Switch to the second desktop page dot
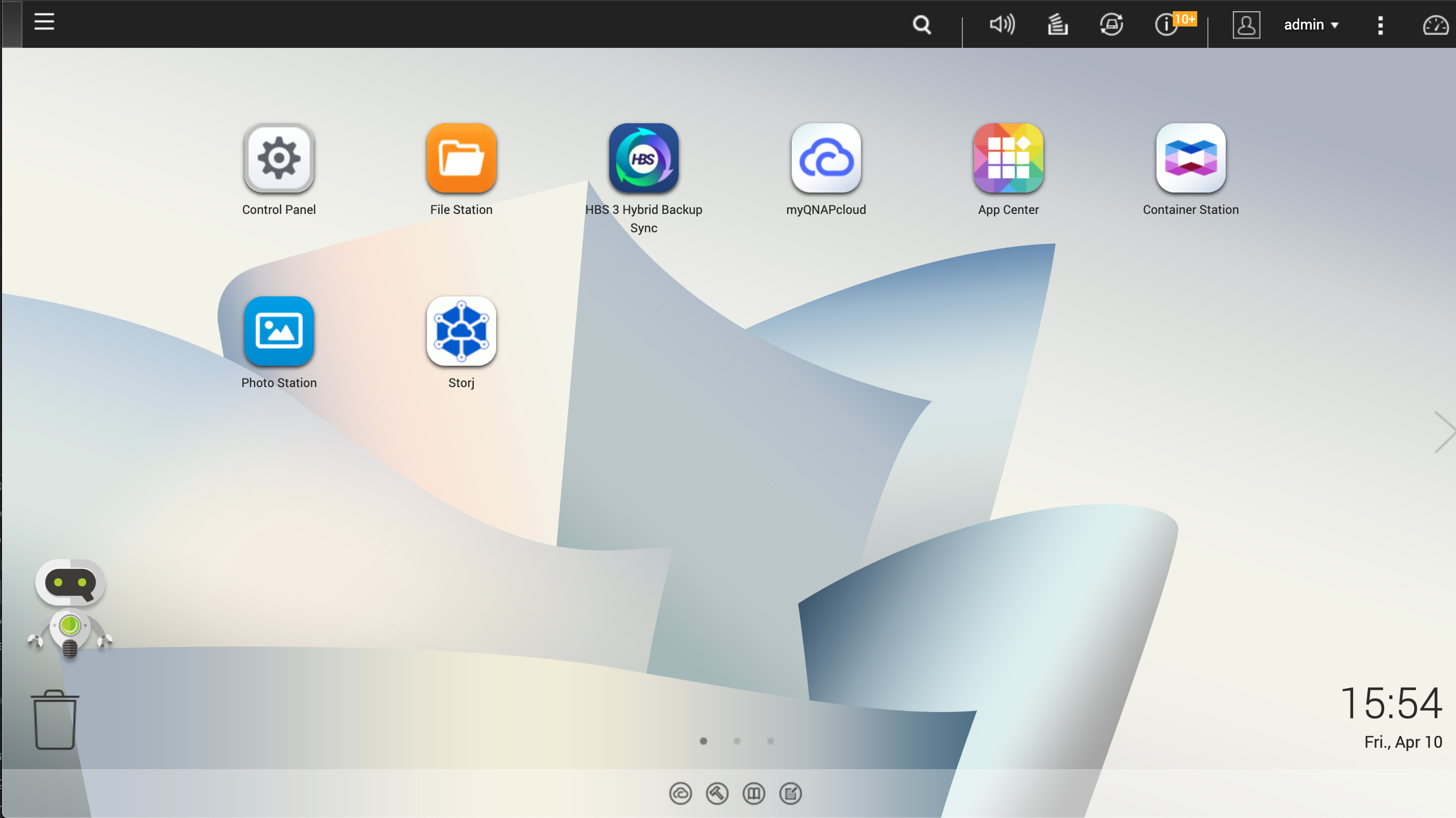Screen dimensions: 1456x818 [737, 741]
